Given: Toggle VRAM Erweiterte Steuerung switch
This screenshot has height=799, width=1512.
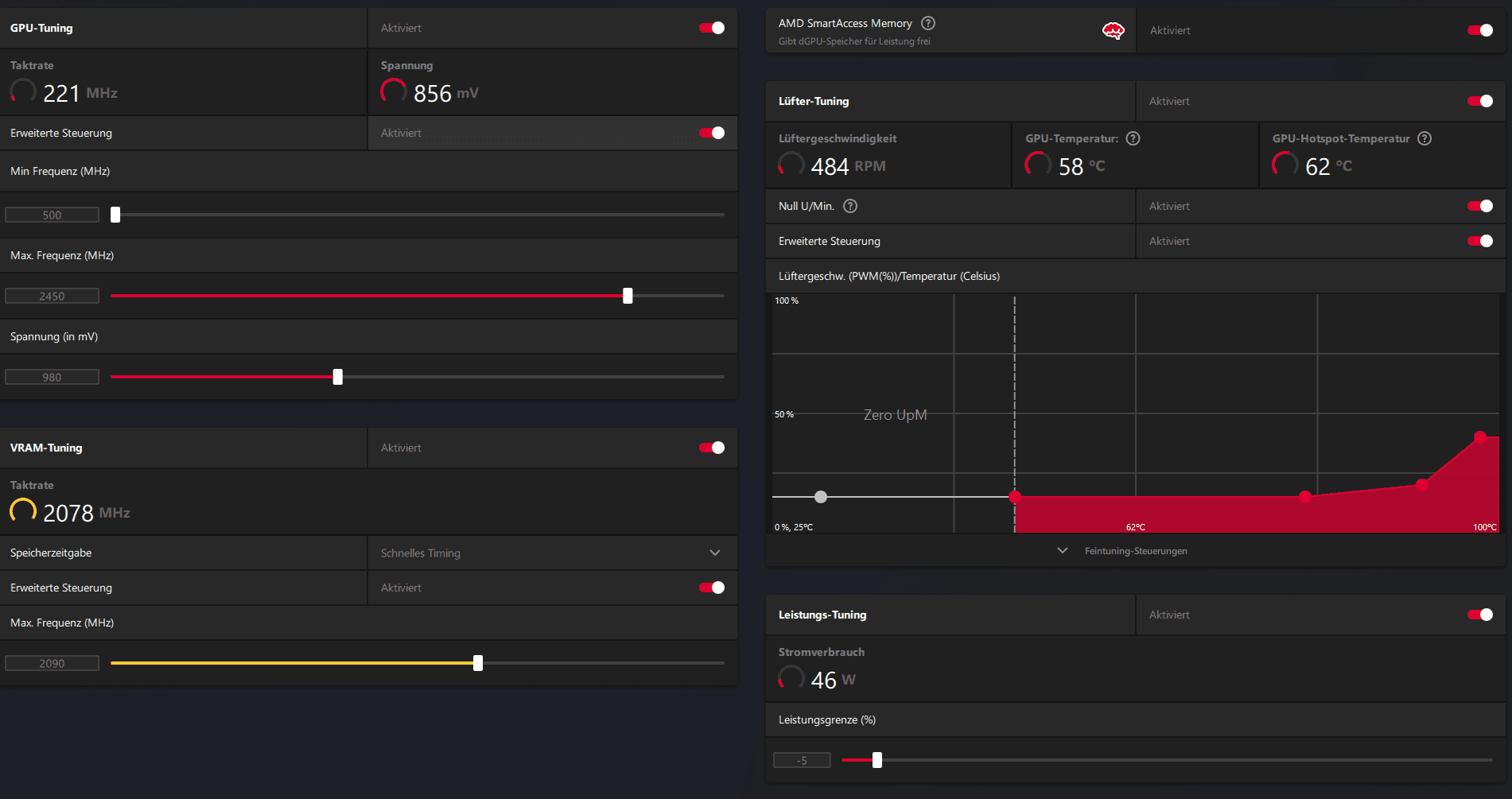Looking at the screenshot, I should click(x=712, y=588).
